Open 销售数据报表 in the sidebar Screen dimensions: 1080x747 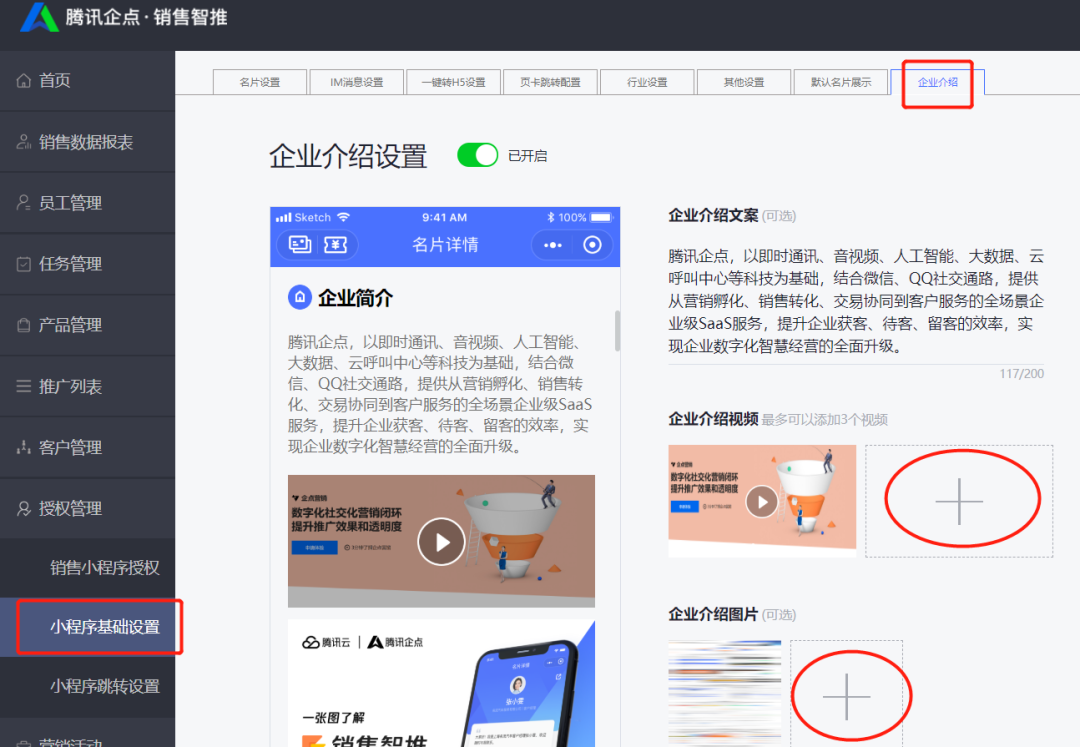(x=87, y=142)
